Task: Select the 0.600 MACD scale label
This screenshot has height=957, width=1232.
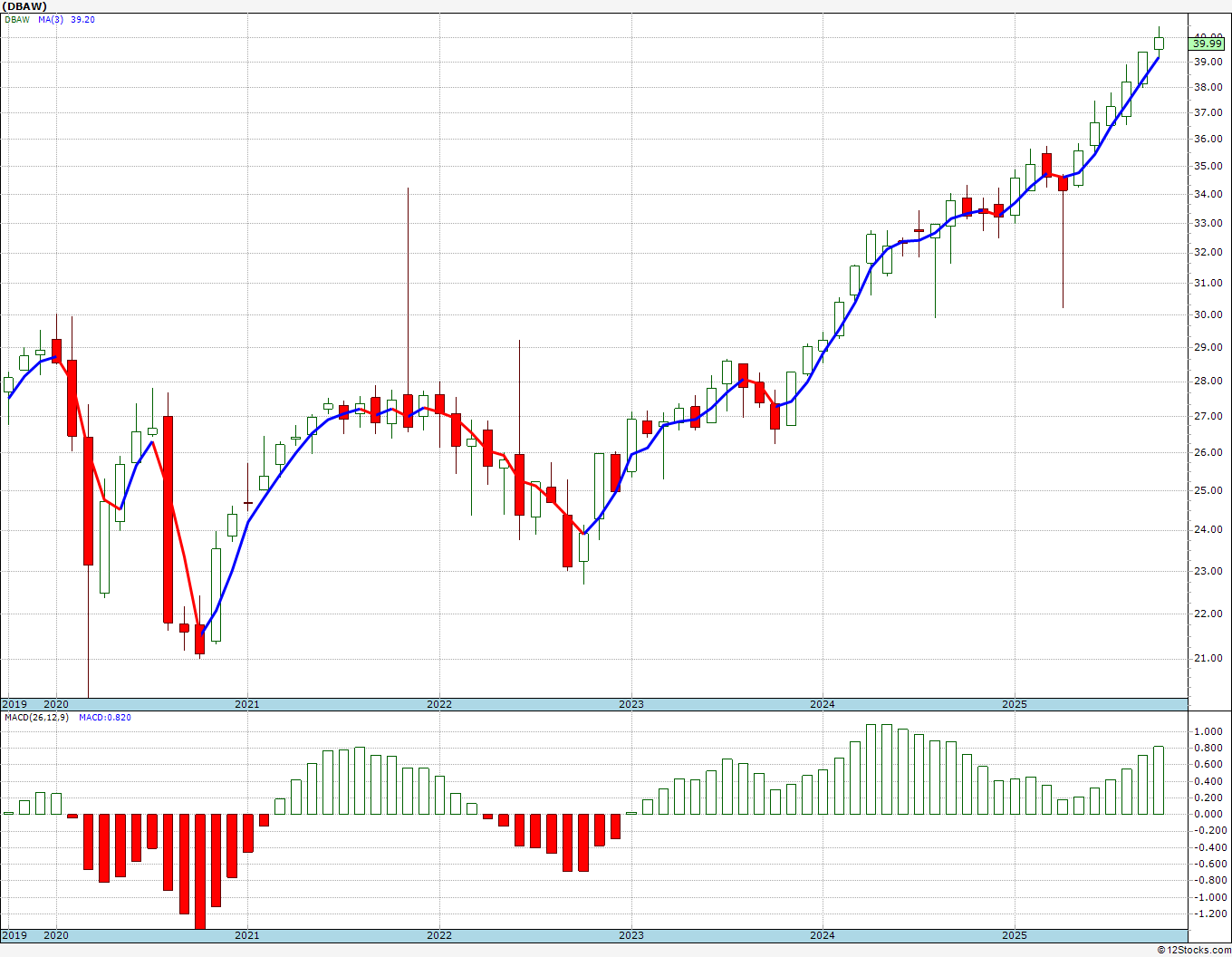Action: click(1208, 764)
